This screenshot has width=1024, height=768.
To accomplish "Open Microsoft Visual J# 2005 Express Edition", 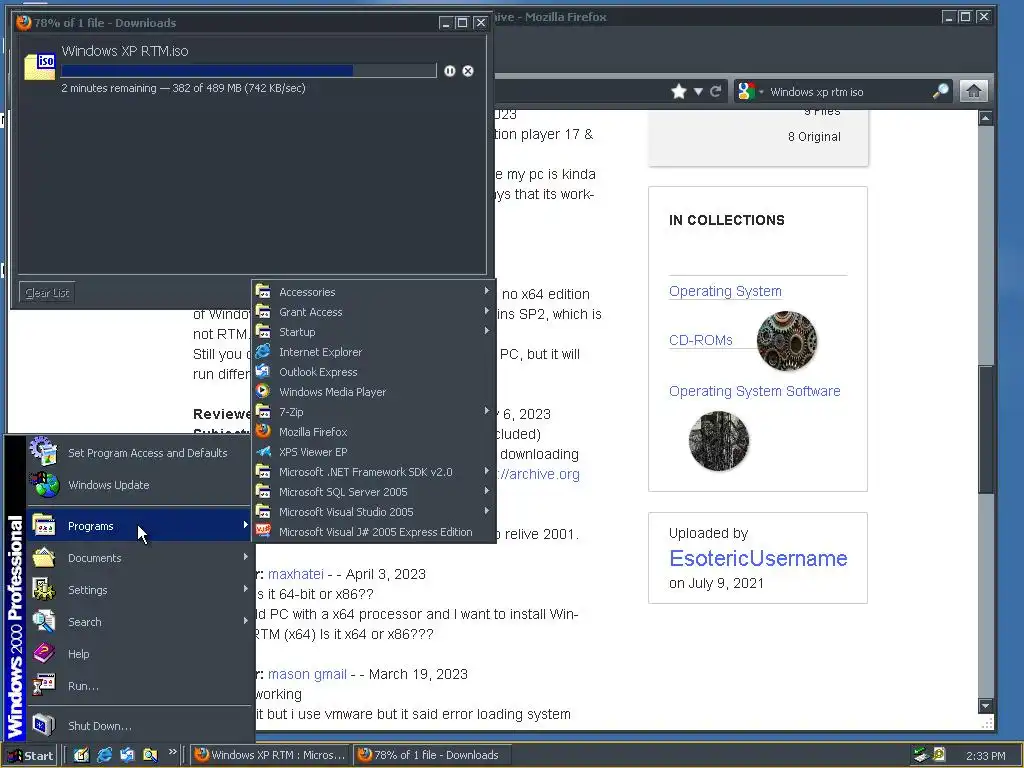I will pos(374,532).
